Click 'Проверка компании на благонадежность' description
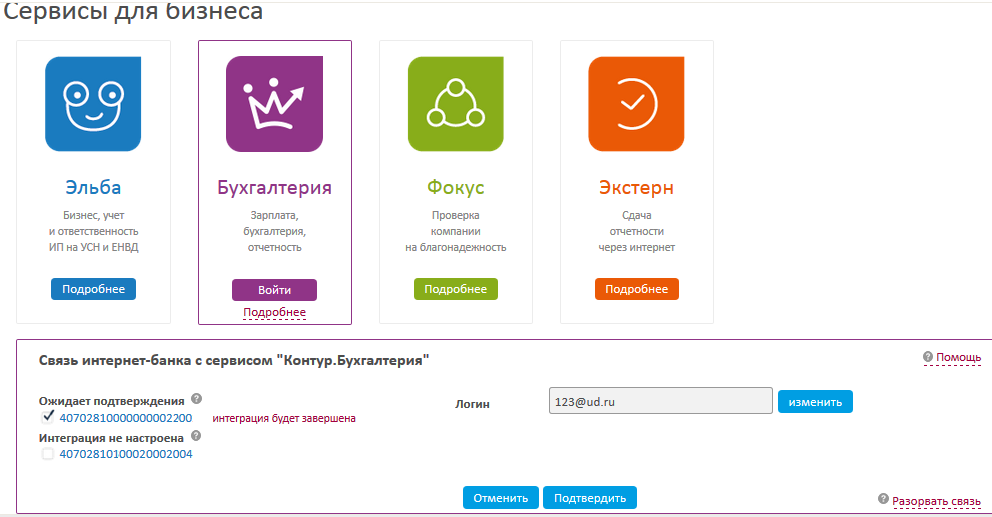992x517 pixels. tap(456, 232)
